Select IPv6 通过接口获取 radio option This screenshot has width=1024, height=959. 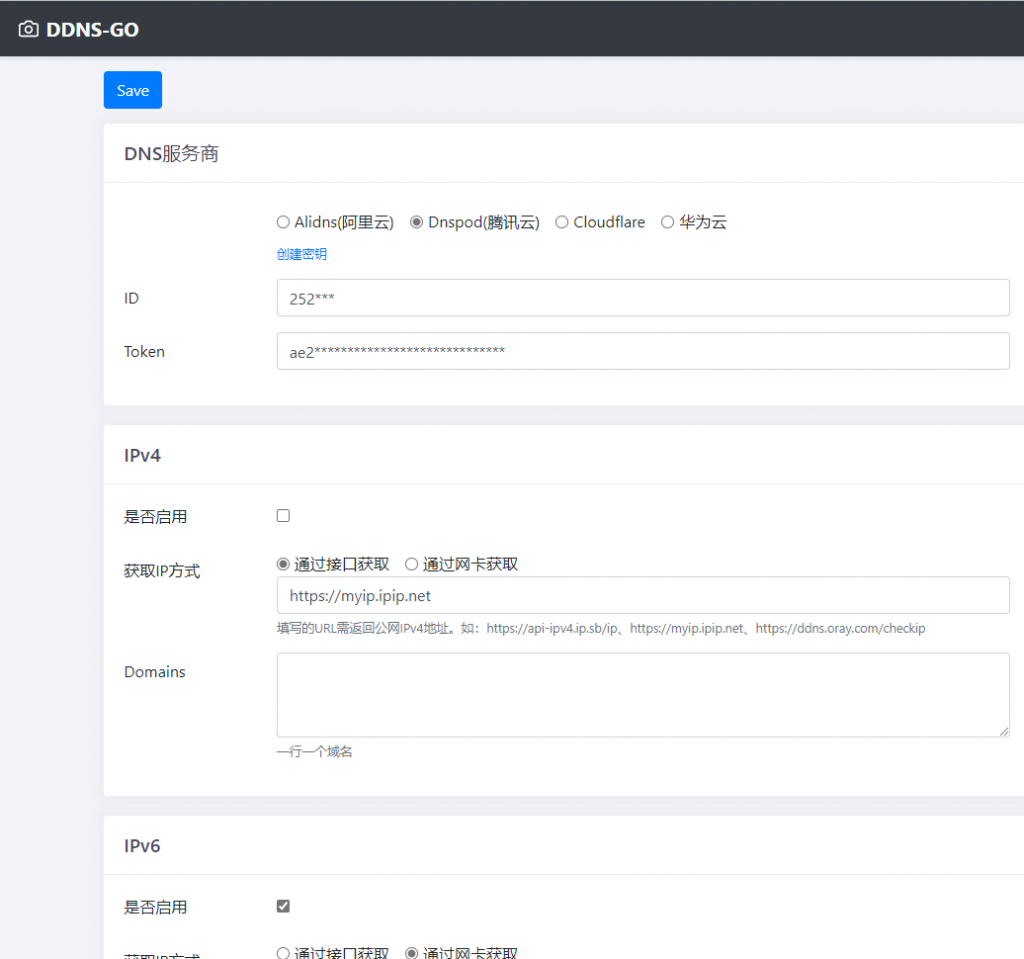[x=283, y=953]
